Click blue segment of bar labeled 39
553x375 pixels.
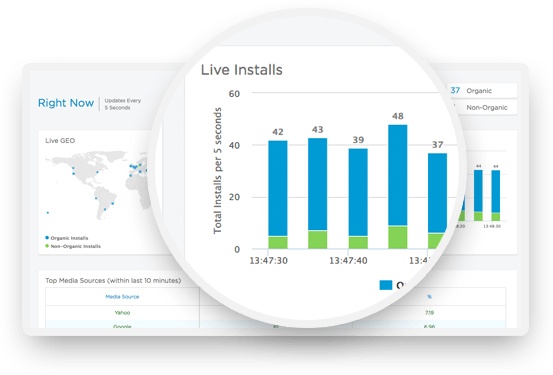(358, 192)
